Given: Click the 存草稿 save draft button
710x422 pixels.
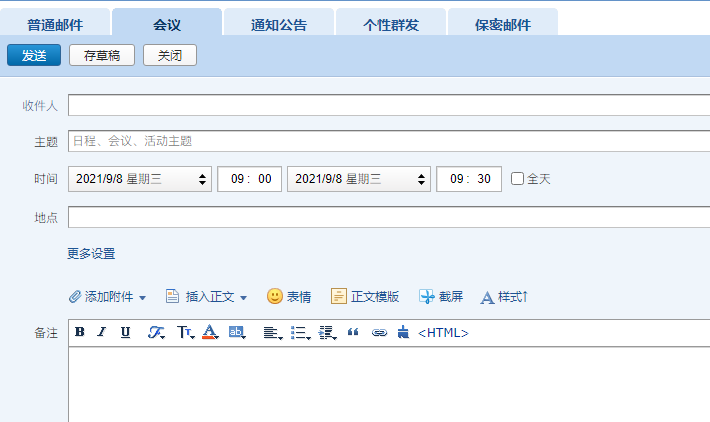Looking at the screenshot, I should point(101,56).
